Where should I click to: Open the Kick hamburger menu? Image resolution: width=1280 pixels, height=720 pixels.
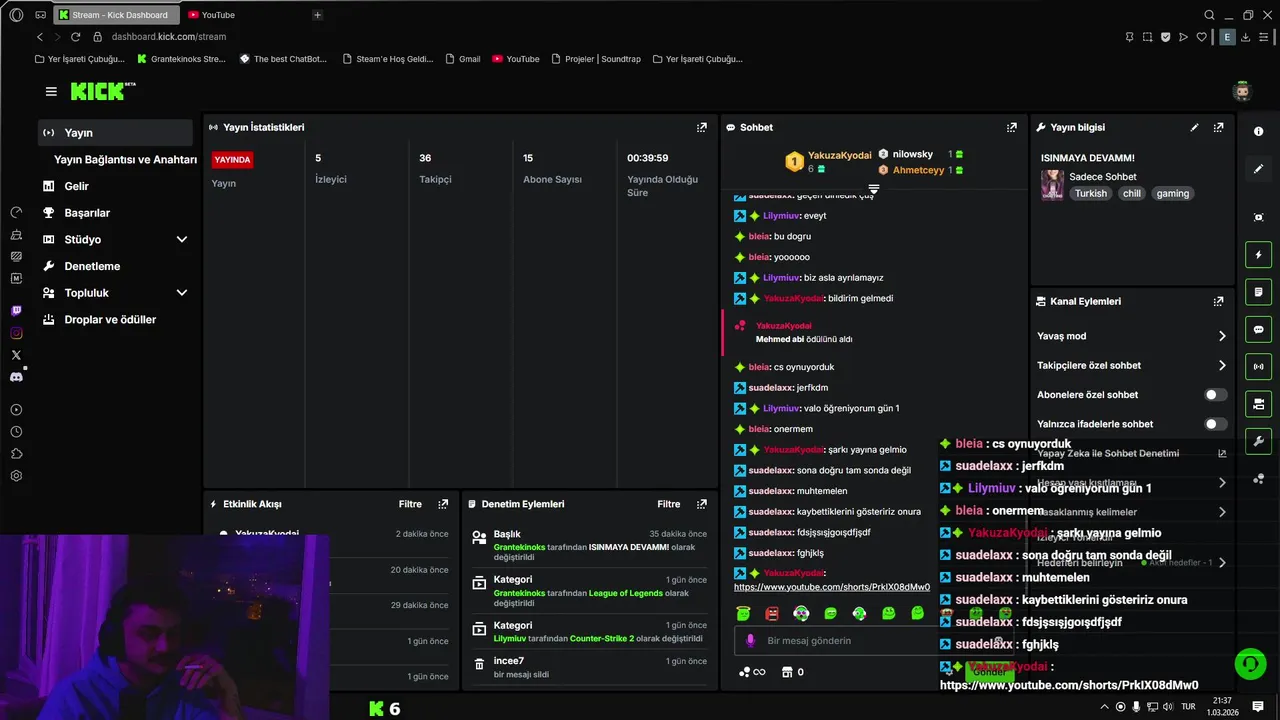click(x=51, y=91)
